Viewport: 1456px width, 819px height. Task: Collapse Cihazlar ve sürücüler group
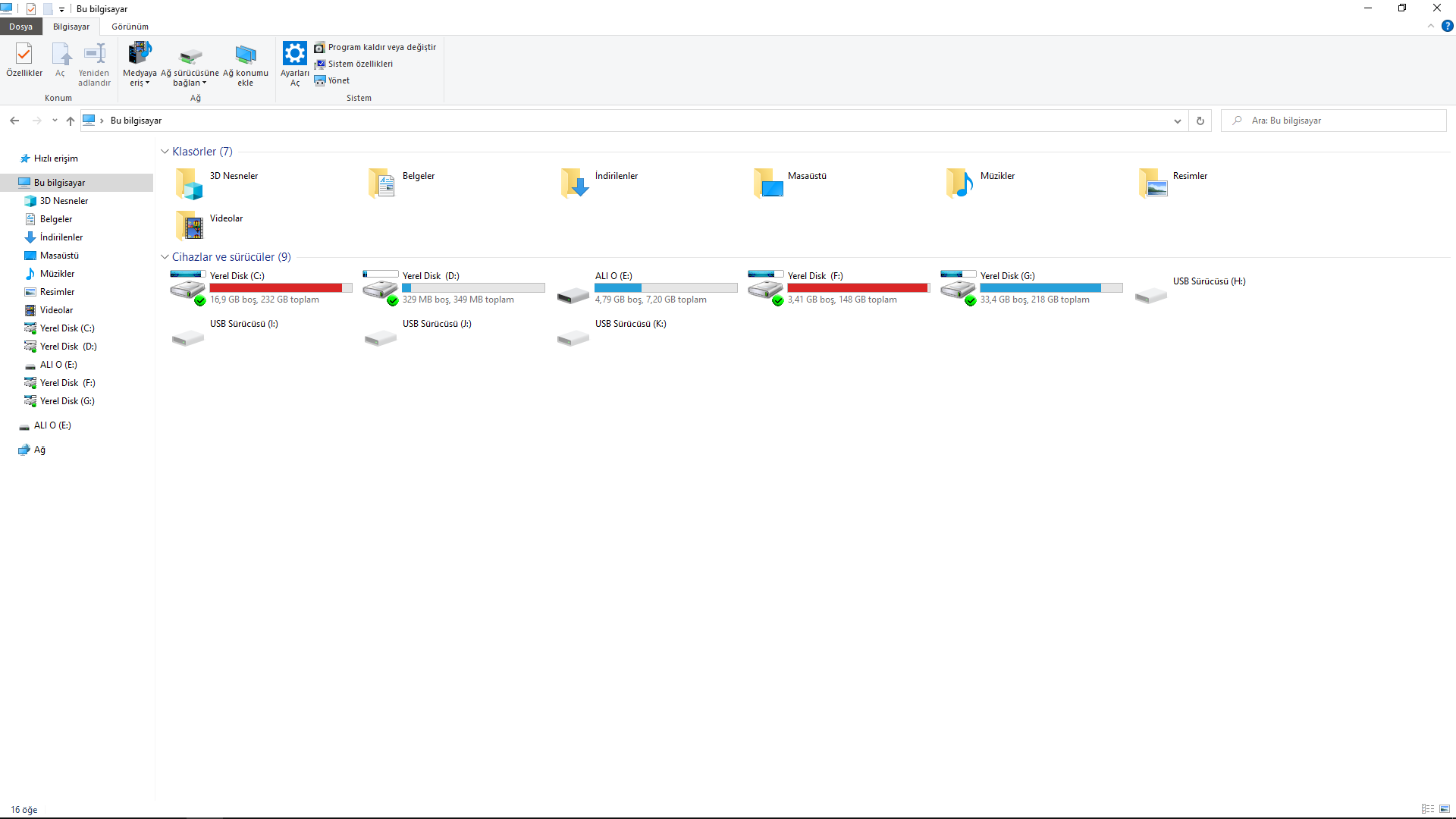click(x=165, y=257)
